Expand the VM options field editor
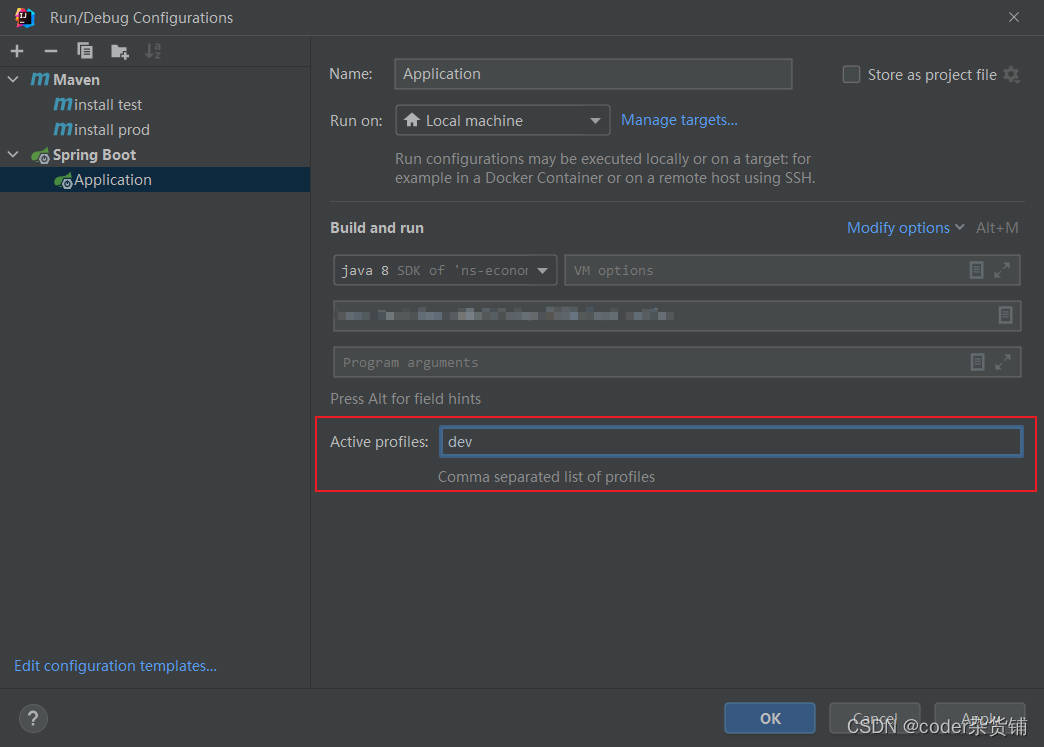The height and width of the screenshot is (747, 1044). (x=1002, y=270)
